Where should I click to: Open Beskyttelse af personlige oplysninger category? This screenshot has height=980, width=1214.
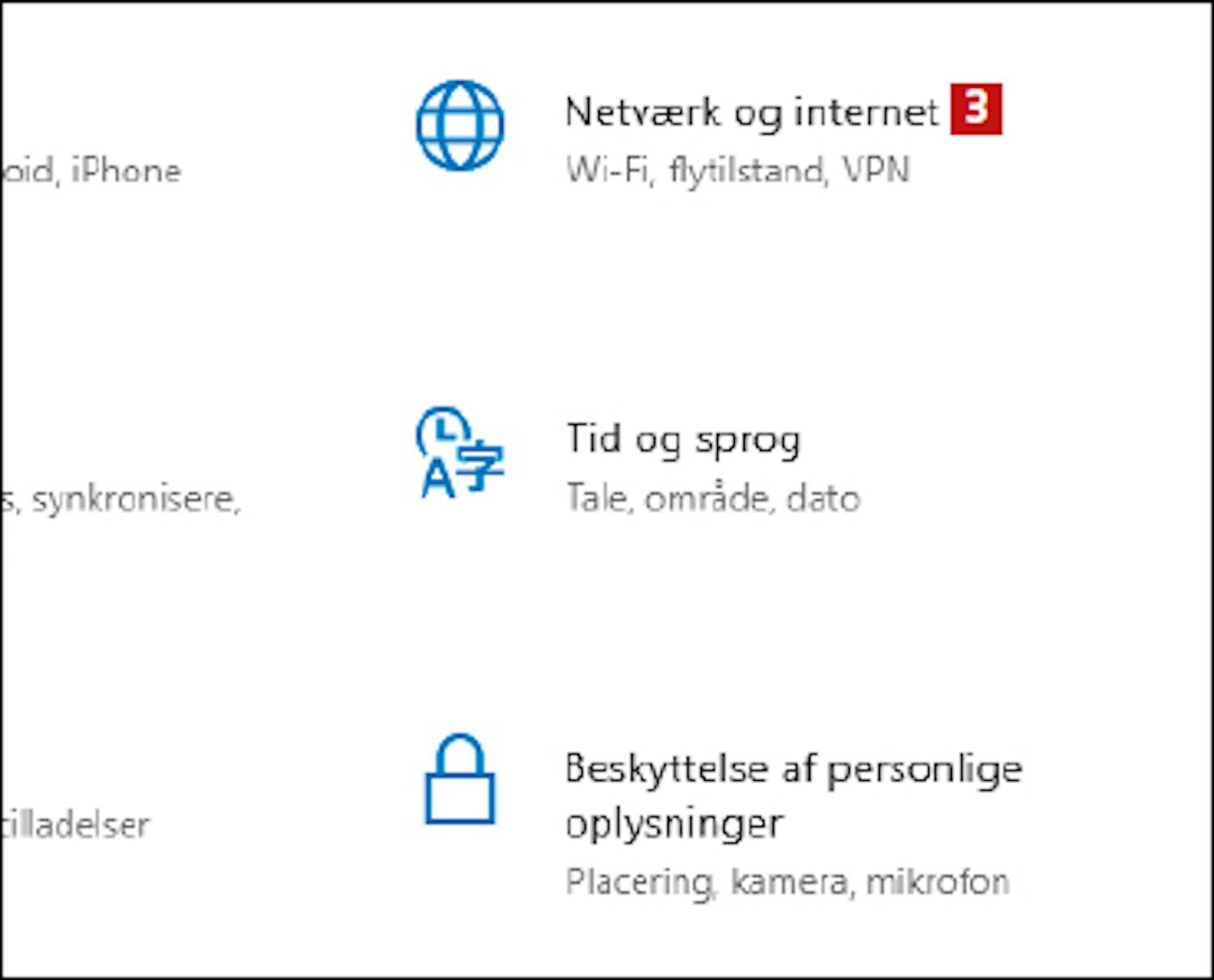[x=793, y=796]
